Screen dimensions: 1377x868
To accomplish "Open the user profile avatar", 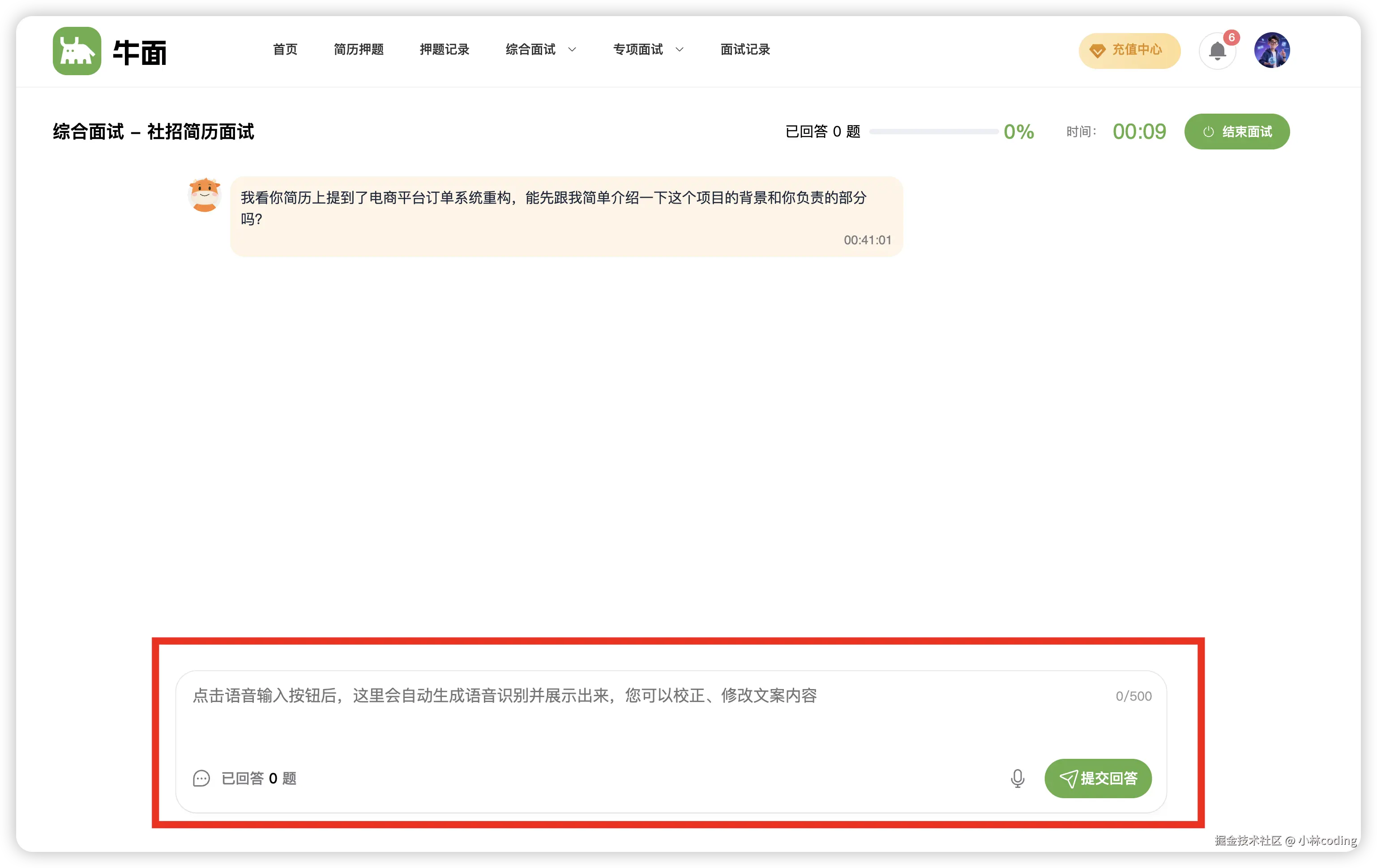I will (x=1272, y=50).
